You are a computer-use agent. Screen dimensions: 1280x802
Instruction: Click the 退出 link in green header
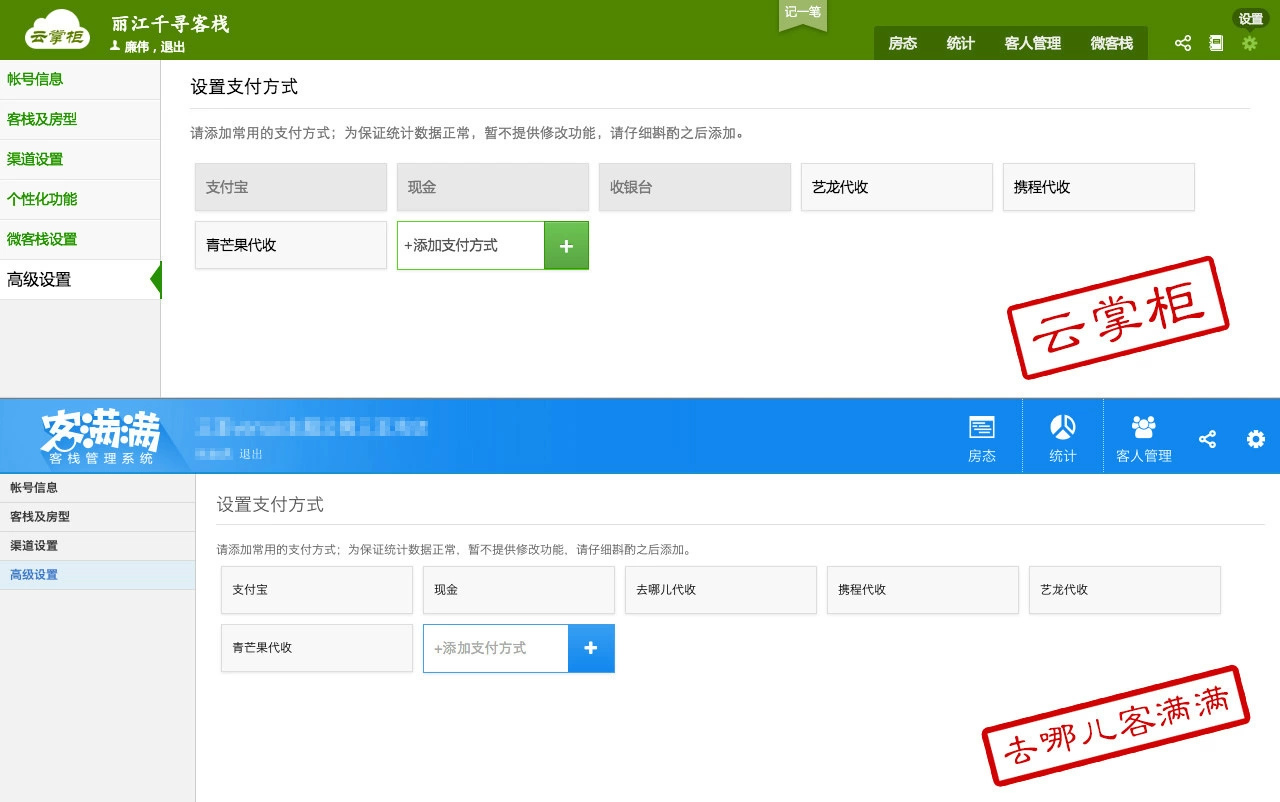point(173,47)
